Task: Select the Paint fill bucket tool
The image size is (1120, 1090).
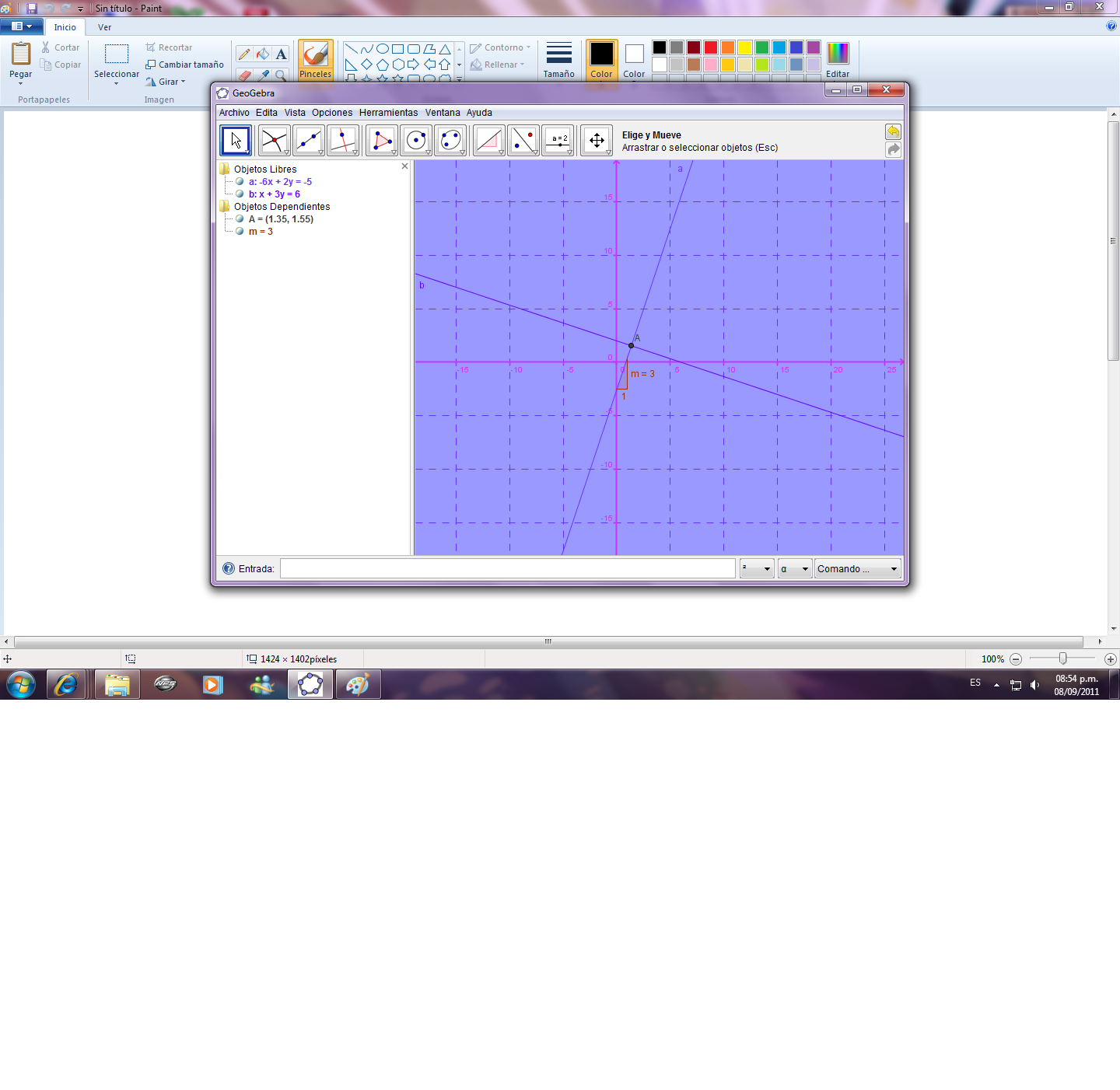Action: 263,54
